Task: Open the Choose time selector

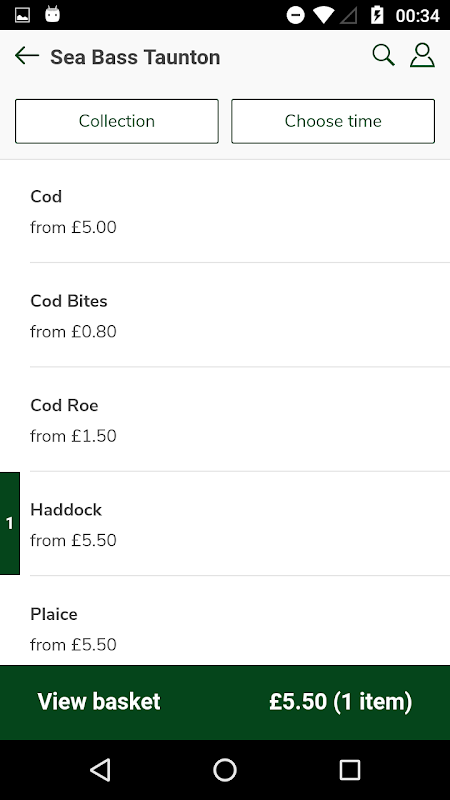Action: click(x=333, y=121)
